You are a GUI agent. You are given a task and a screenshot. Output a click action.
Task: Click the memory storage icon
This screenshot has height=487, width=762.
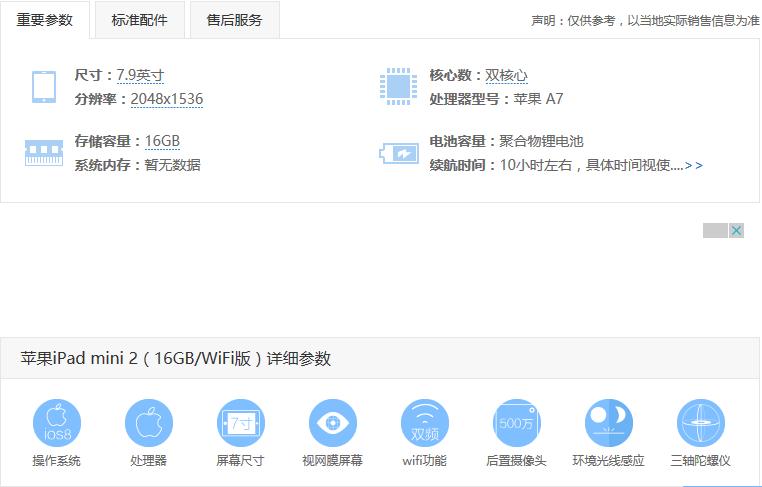pos(44,153)
